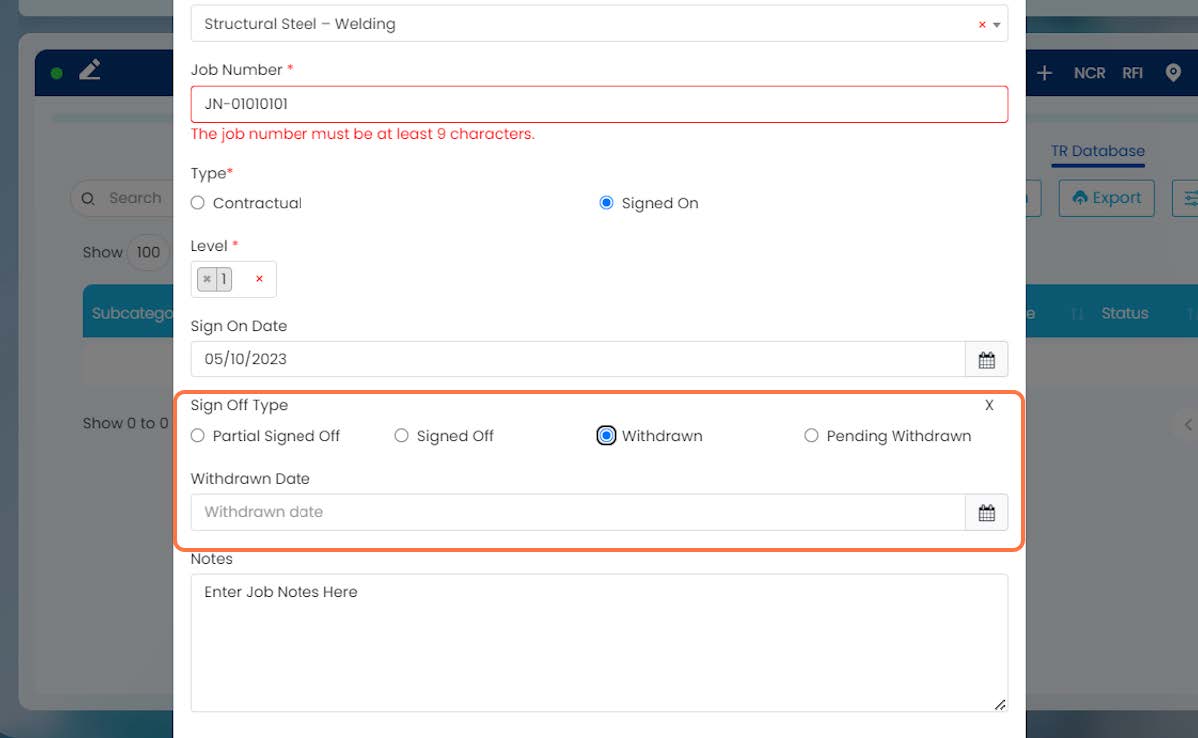1198x738 pixels.
Task: Click the Subcategory column header
Action: 132,313
